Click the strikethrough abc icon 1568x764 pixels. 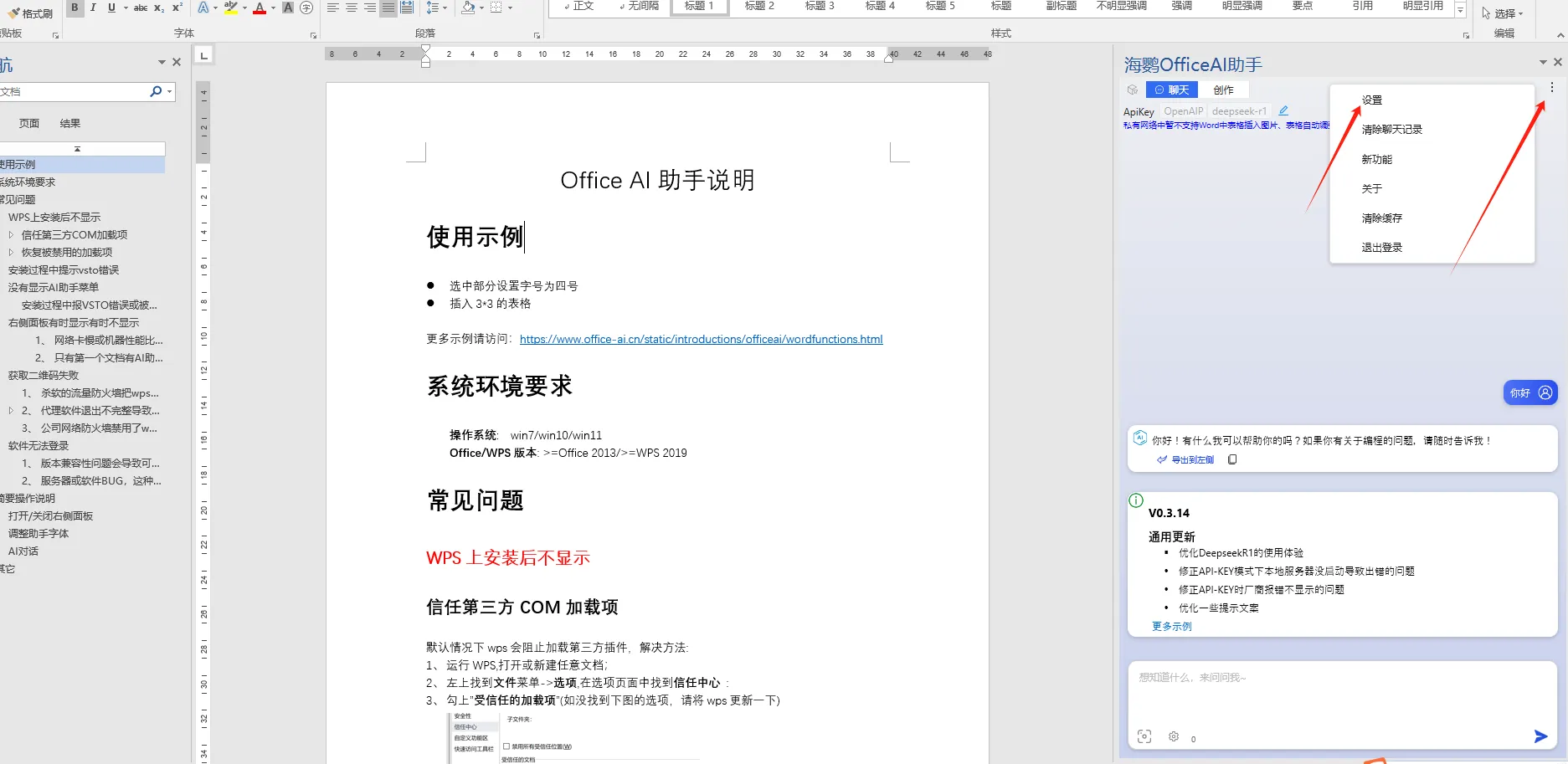[x=141, y=8]
